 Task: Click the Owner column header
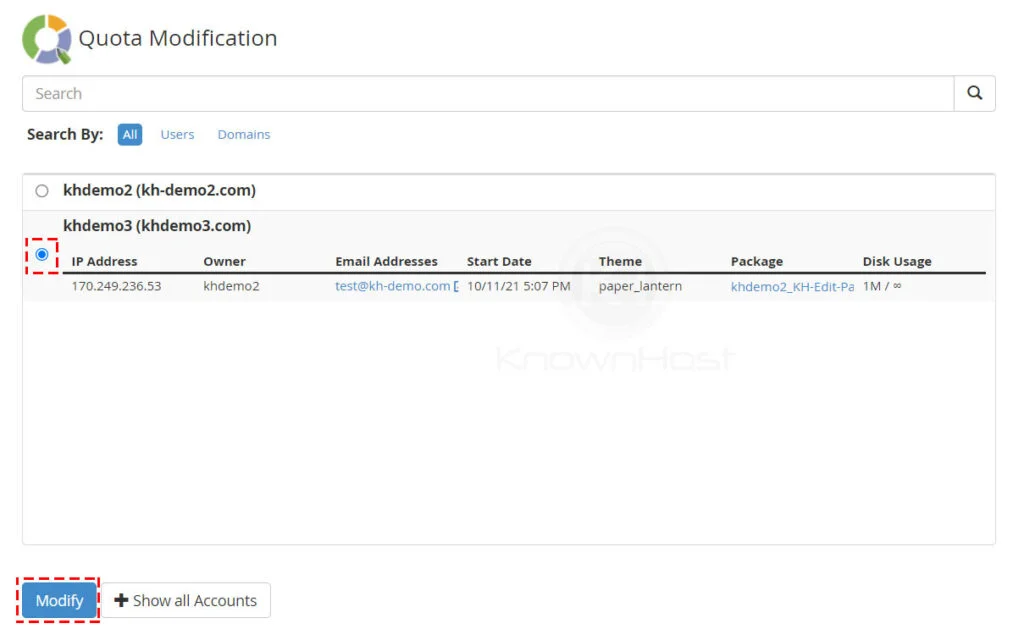point(224,261)
